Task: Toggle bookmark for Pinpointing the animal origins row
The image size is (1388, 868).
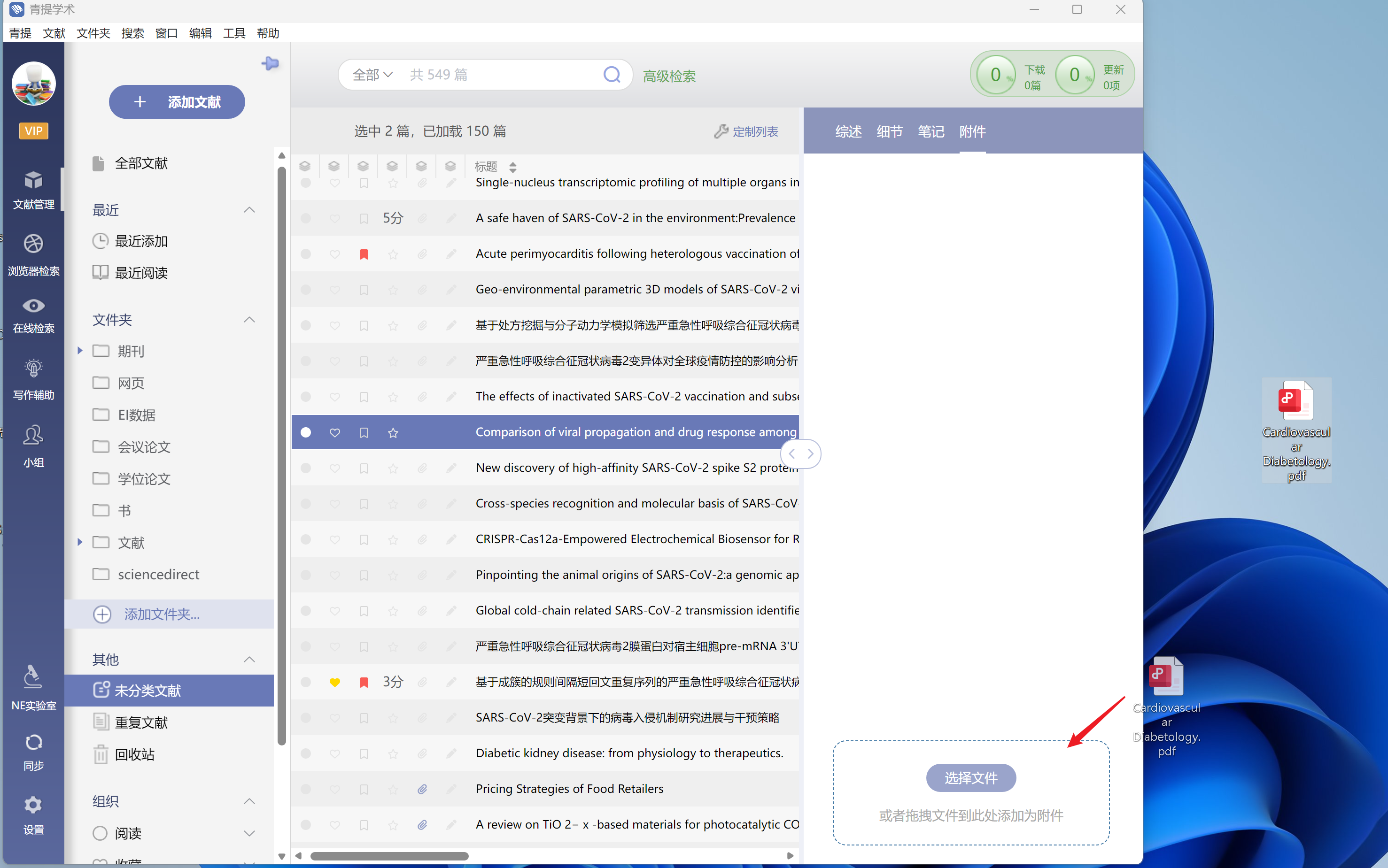Action: pyautogui.click(x=364, y=575)
